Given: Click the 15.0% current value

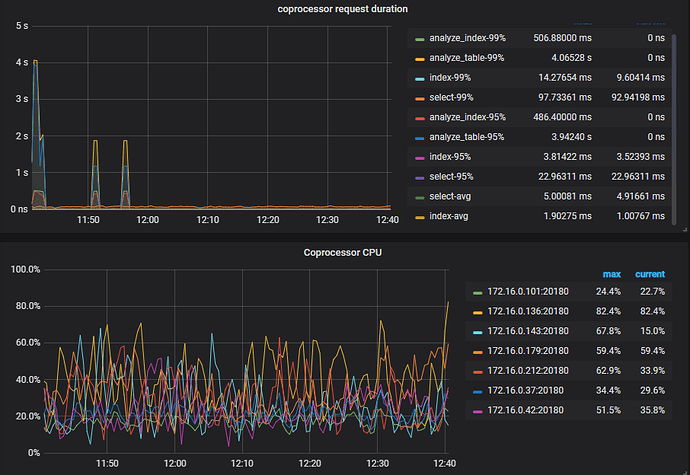Looking at the screenshot, I should tap(652, 331).
